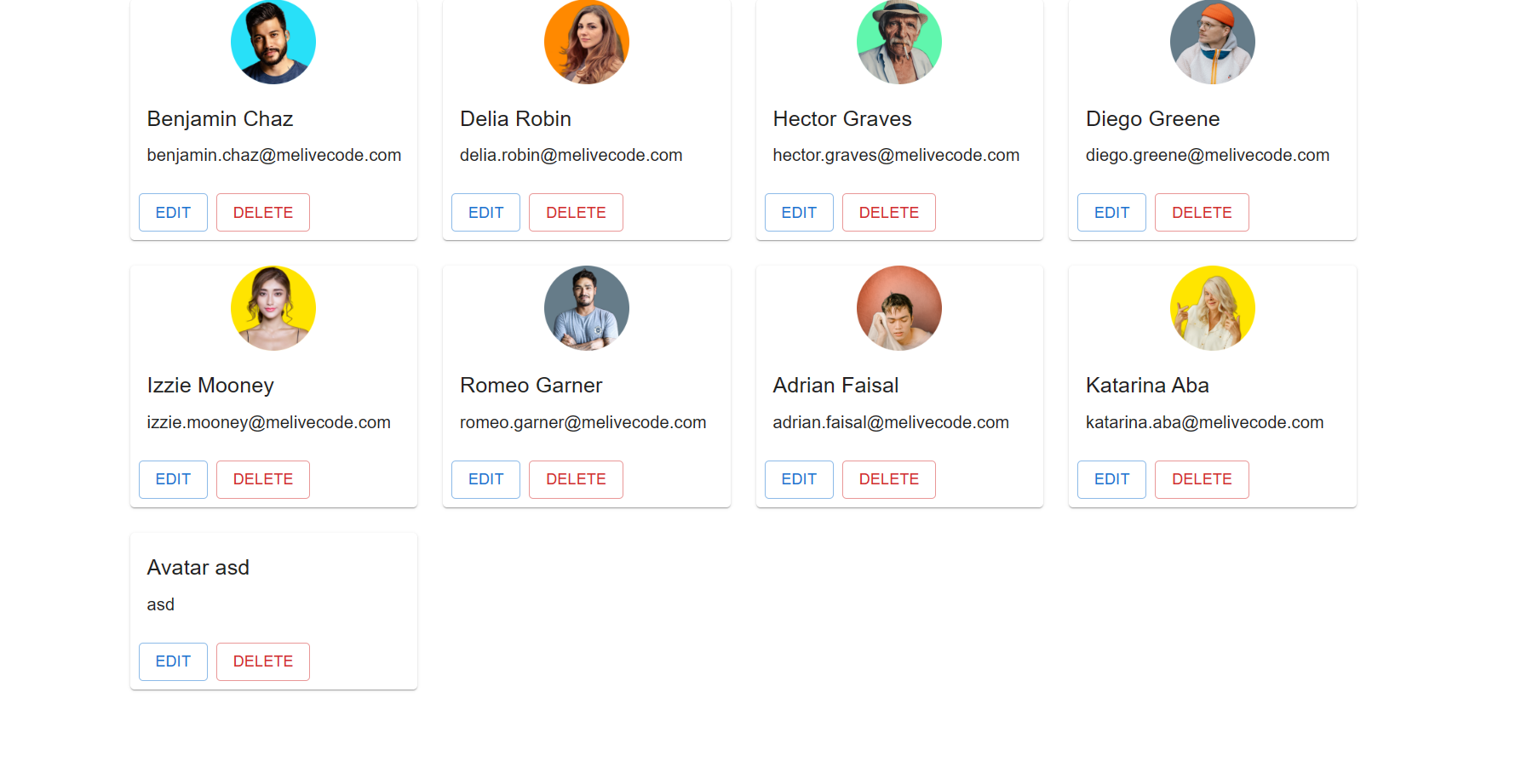This screenshot has width=1527, height=784.
Task: Click the katarina.aba@melivecode.com email text
Action: coord(1204,422)
